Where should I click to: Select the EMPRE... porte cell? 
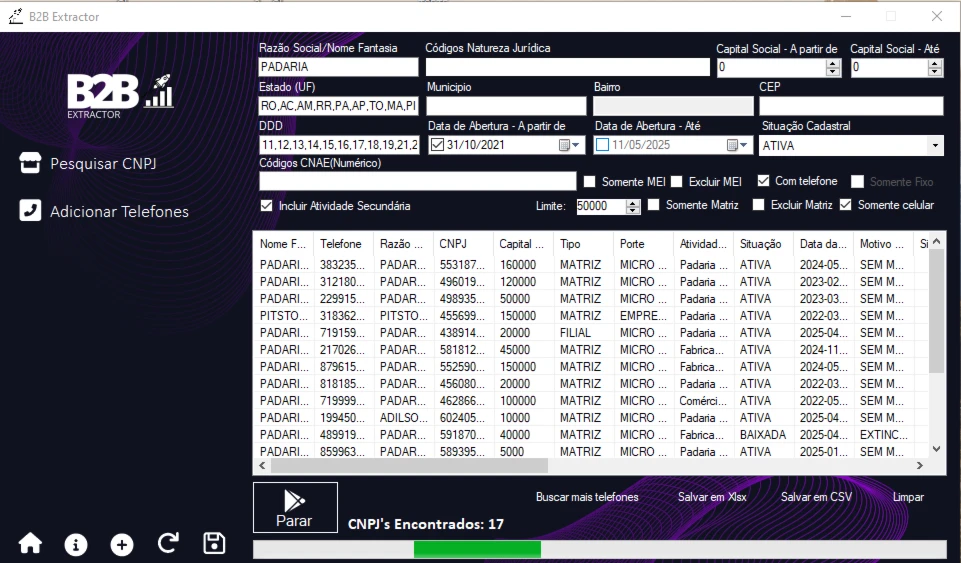click(x=643, y=316)
